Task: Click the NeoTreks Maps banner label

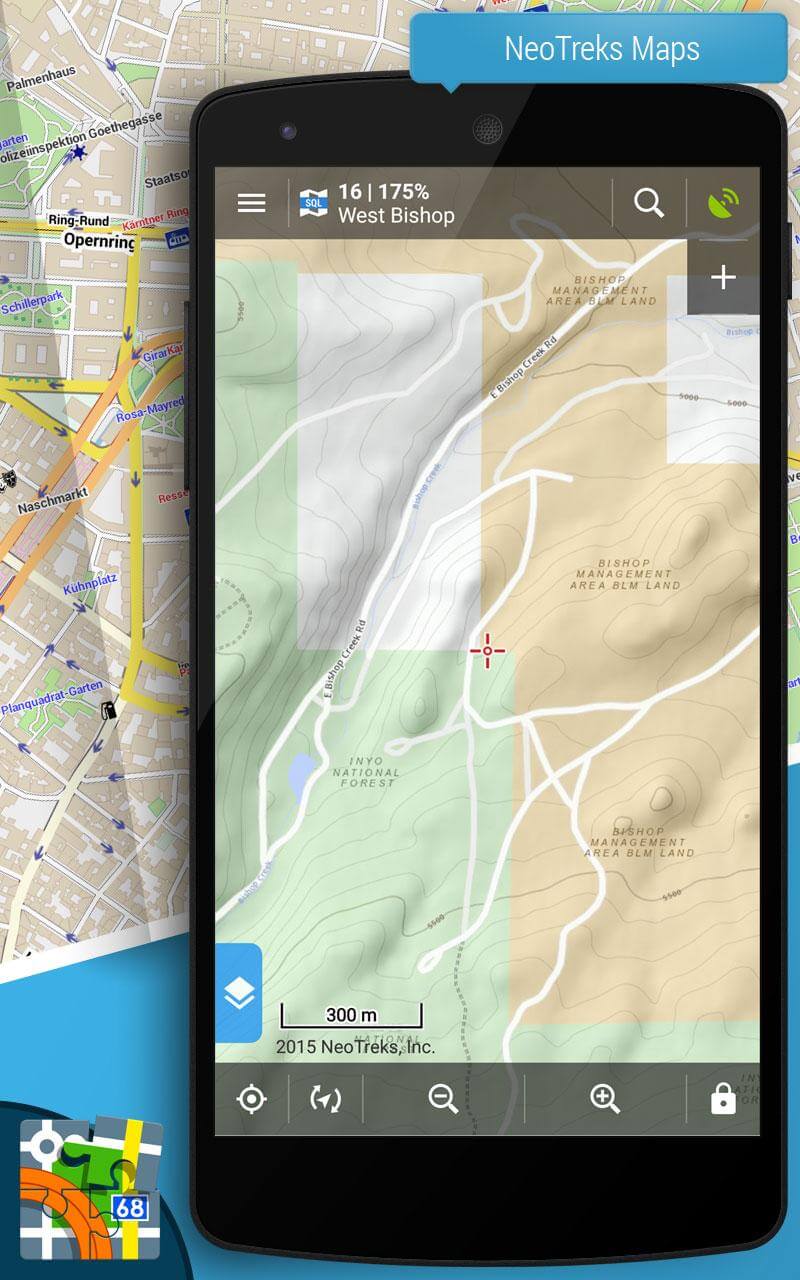Action: 601,48
